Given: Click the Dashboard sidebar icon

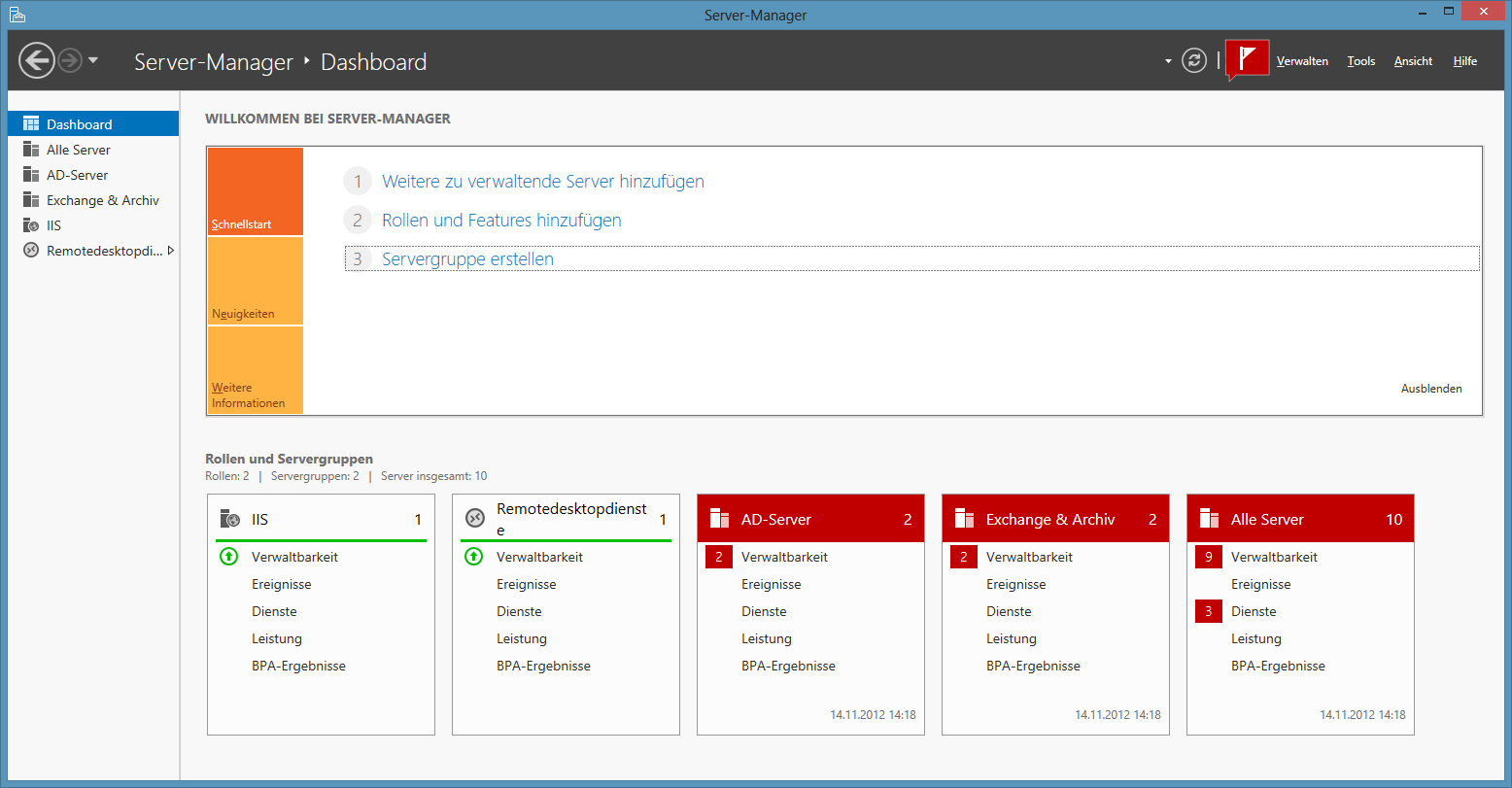Looking at the screenshot, I should tap(31, 124).
